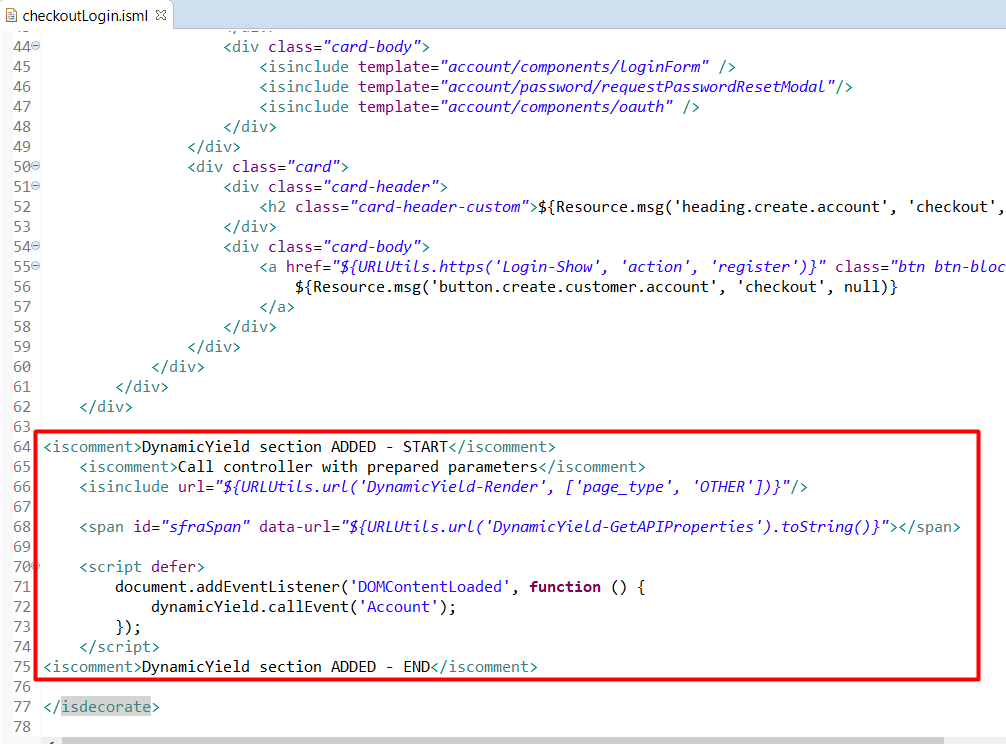Click the closing div tag on line 62

(106, 407)
